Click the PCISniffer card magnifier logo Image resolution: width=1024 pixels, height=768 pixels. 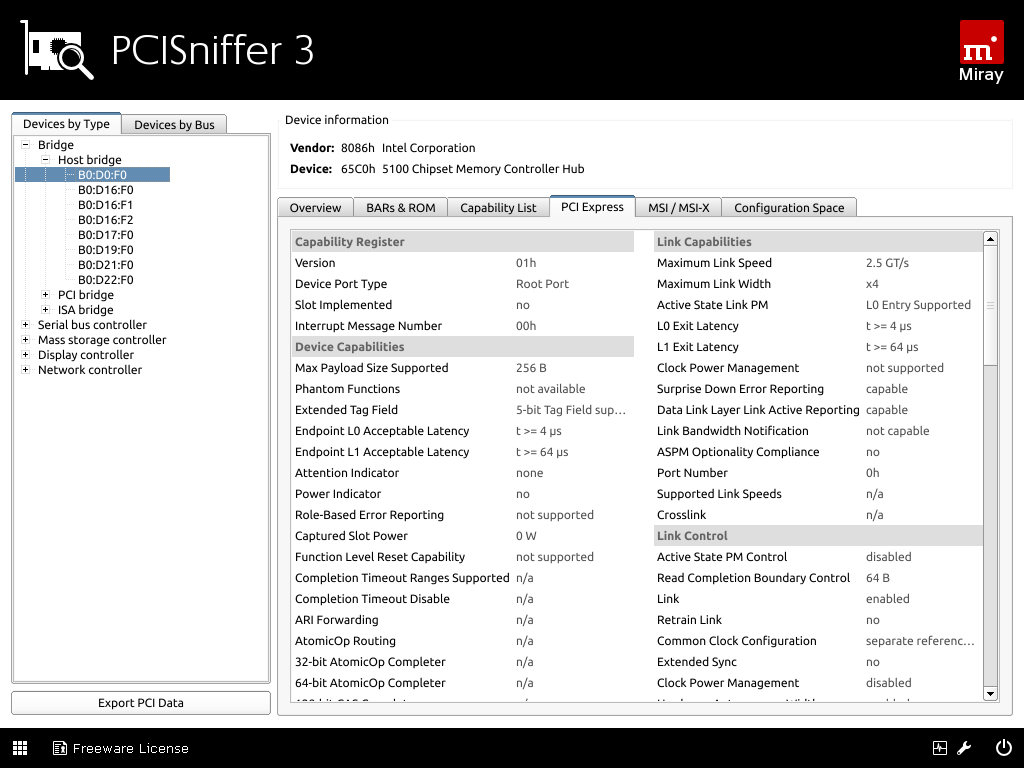[x=58, y=50]
